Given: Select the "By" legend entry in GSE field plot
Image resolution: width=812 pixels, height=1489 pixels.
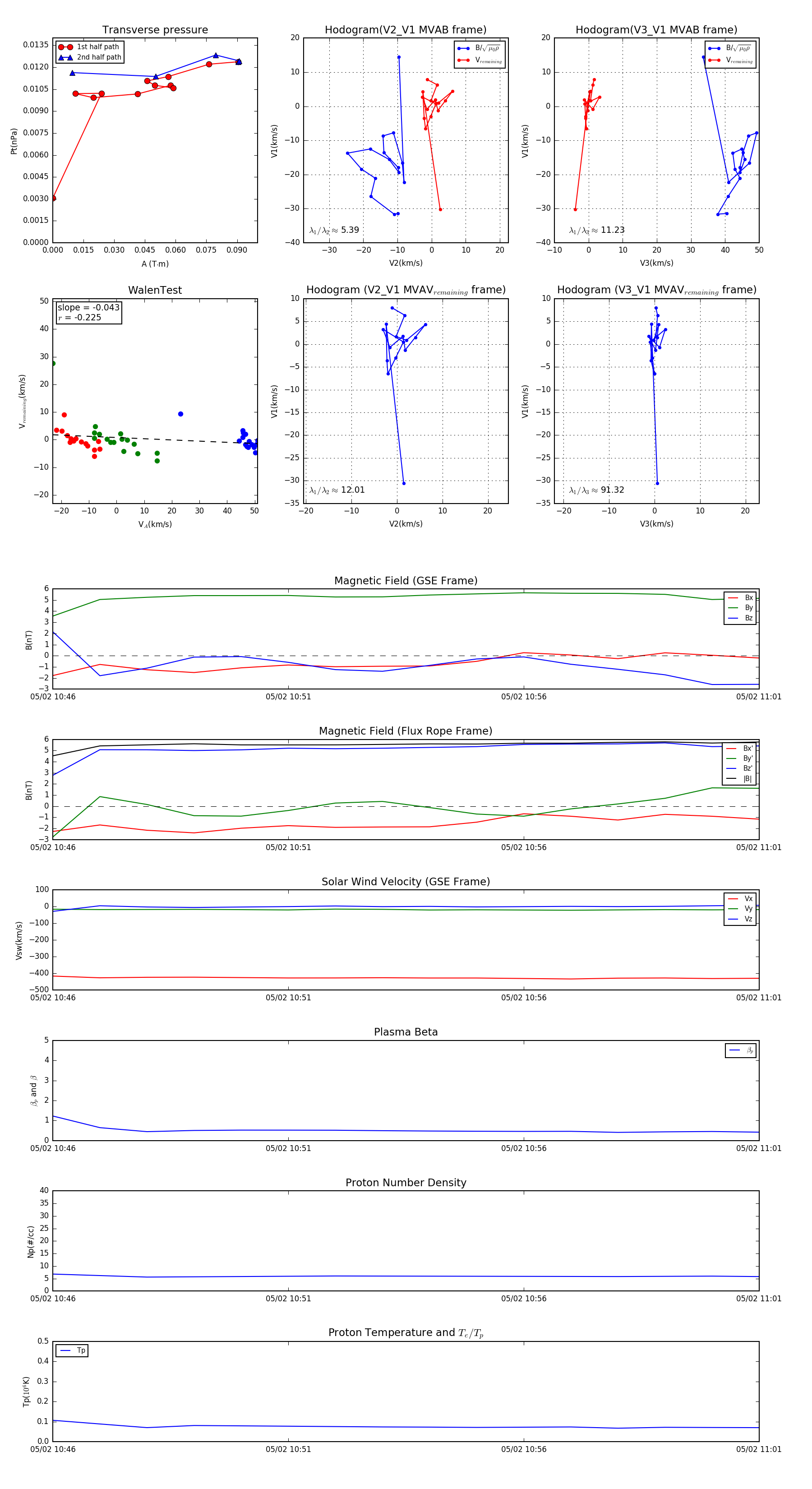Looking at the screenshot, I should click(x=740, y=608).
